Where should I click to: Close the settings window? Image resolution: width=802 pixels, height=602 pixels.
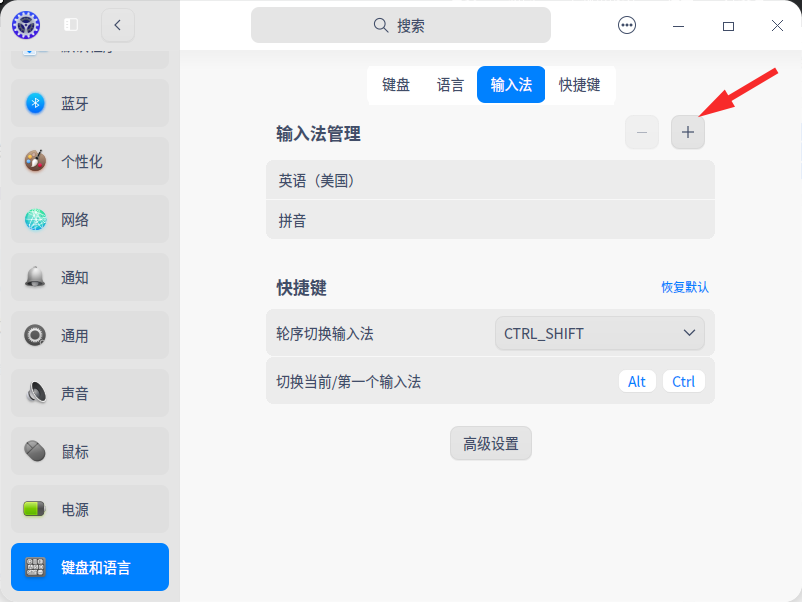coord(777,26)
